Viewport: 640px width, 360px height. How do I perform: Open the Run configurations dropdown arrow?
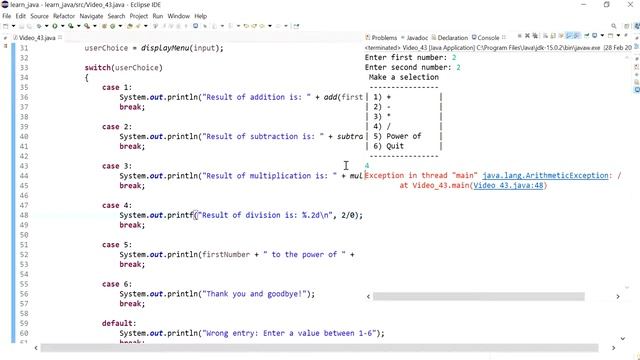[62, 26]
